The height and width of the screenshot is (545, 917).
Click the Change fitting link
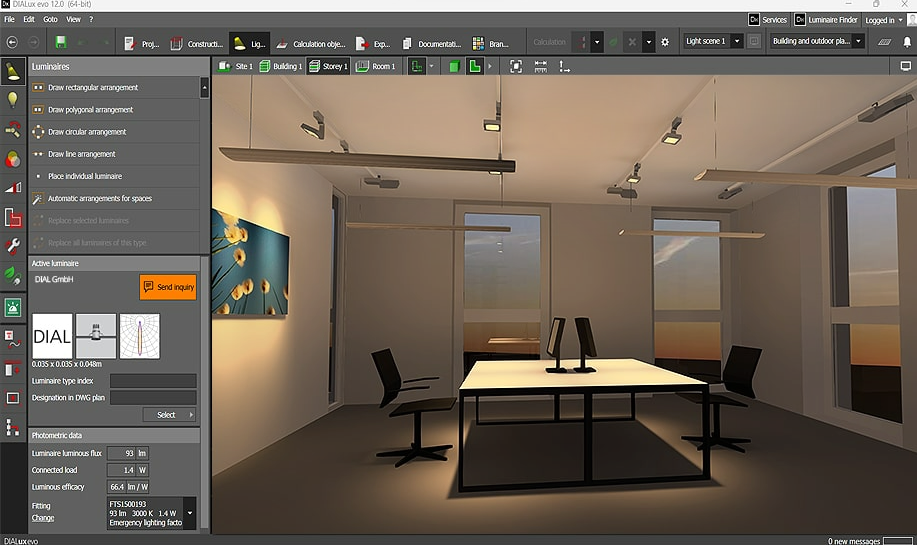point(43,518)
